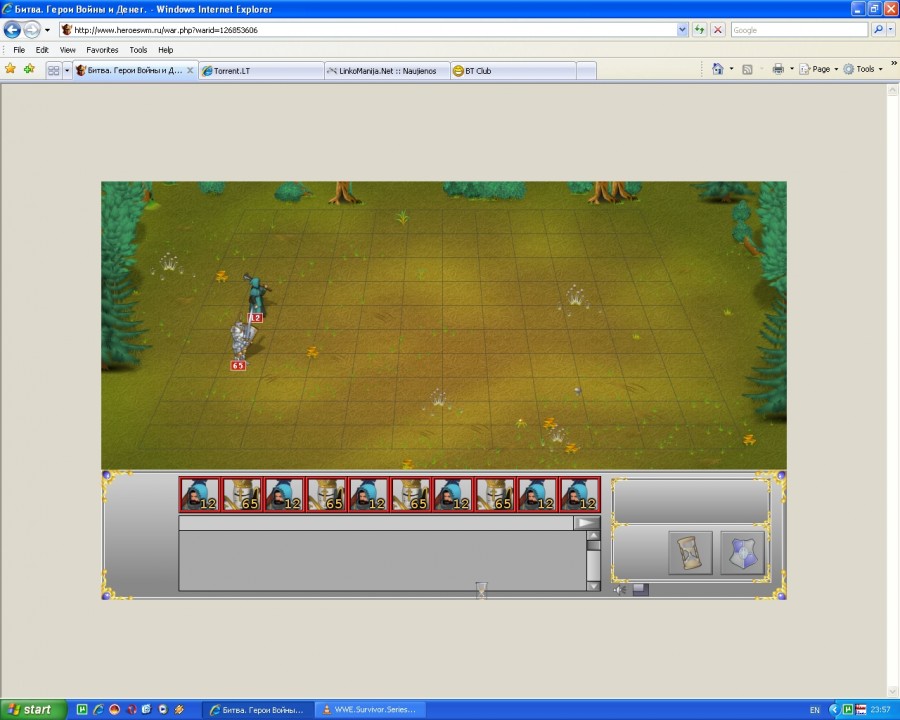Refresh the page with green arrows icon
The height and width of the screenshot is (720, 900).
coord(699,30)
